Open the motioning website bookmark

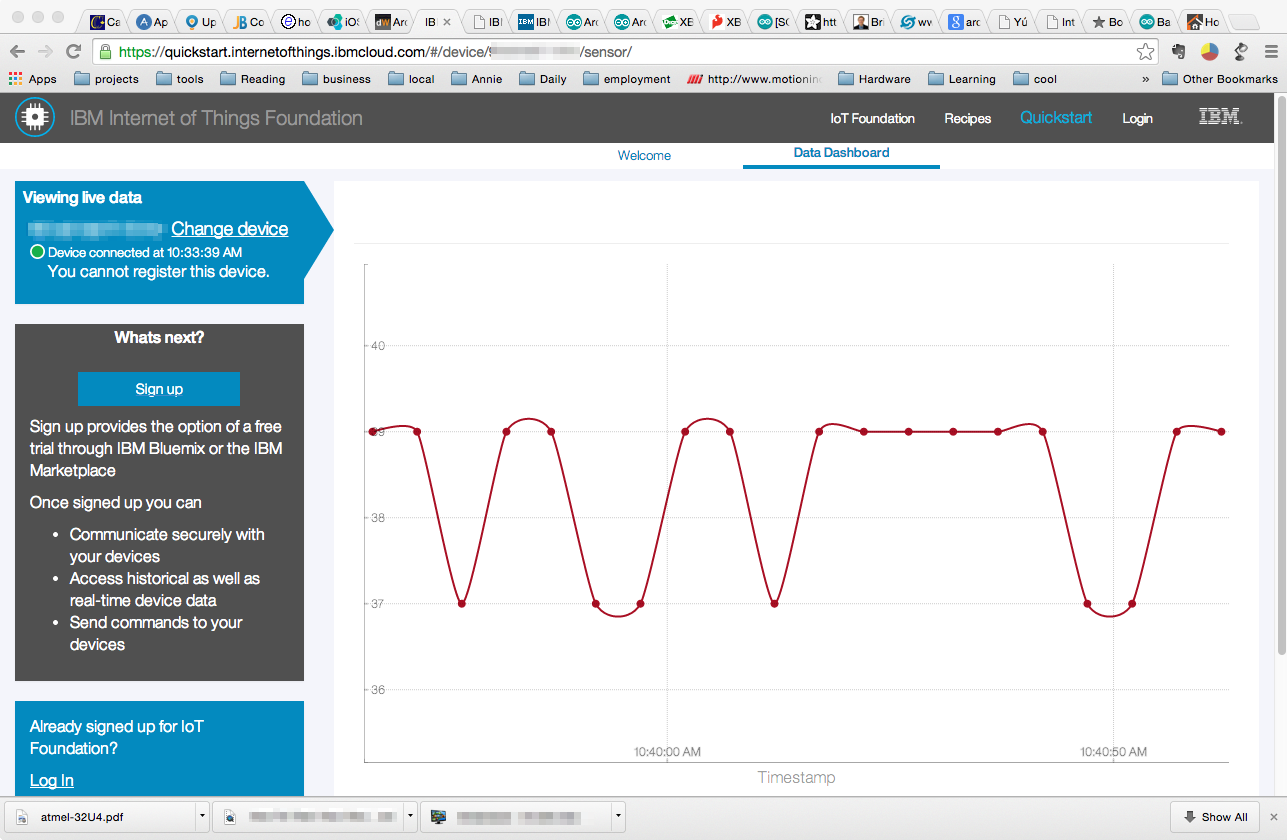pos(755,79)
